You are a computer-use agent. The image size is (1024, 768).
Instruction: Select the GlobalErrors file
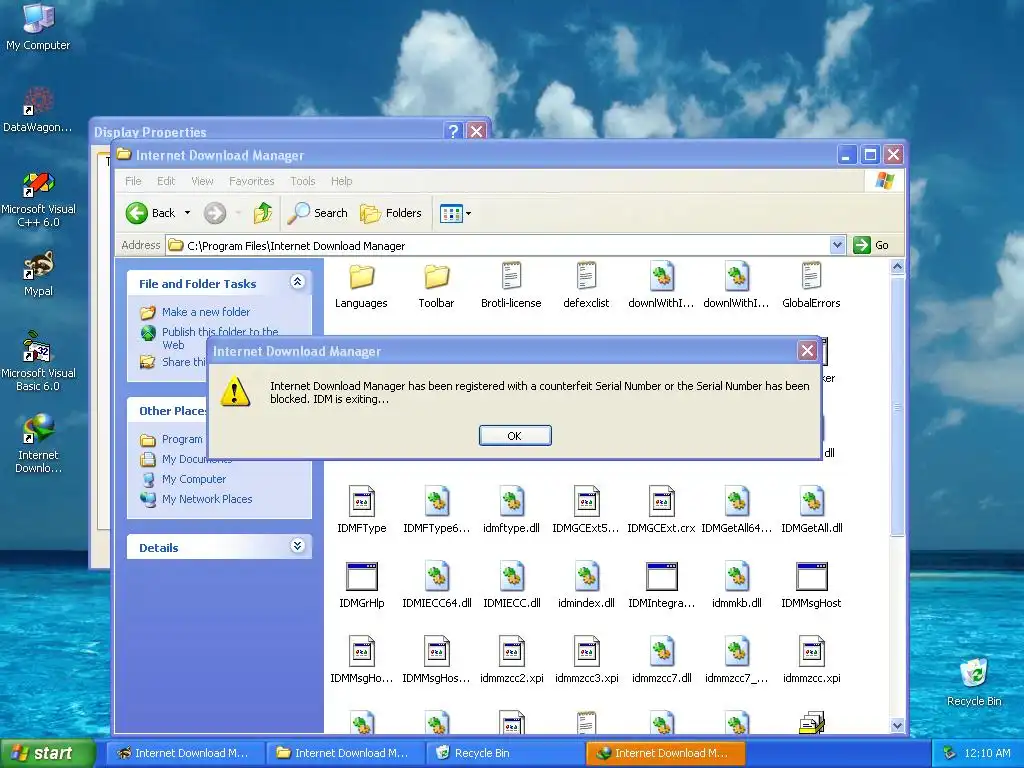pos(811,286)
